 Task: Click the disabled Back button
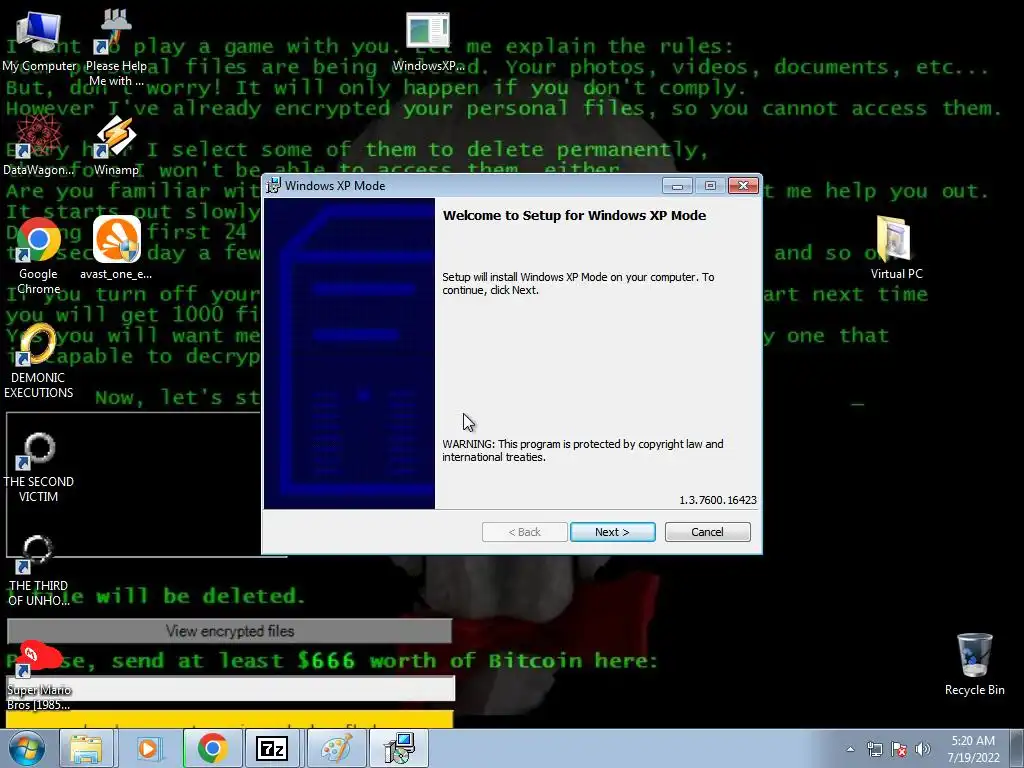click(524, 532)
